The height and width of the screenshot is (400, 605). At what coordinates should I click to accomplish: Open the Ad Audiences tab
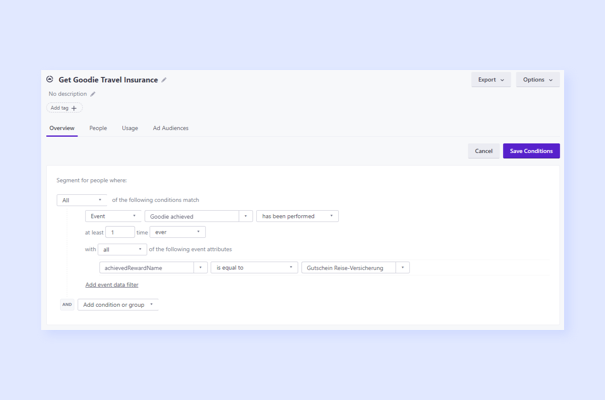pyautogui.click(x=170, y=128)
